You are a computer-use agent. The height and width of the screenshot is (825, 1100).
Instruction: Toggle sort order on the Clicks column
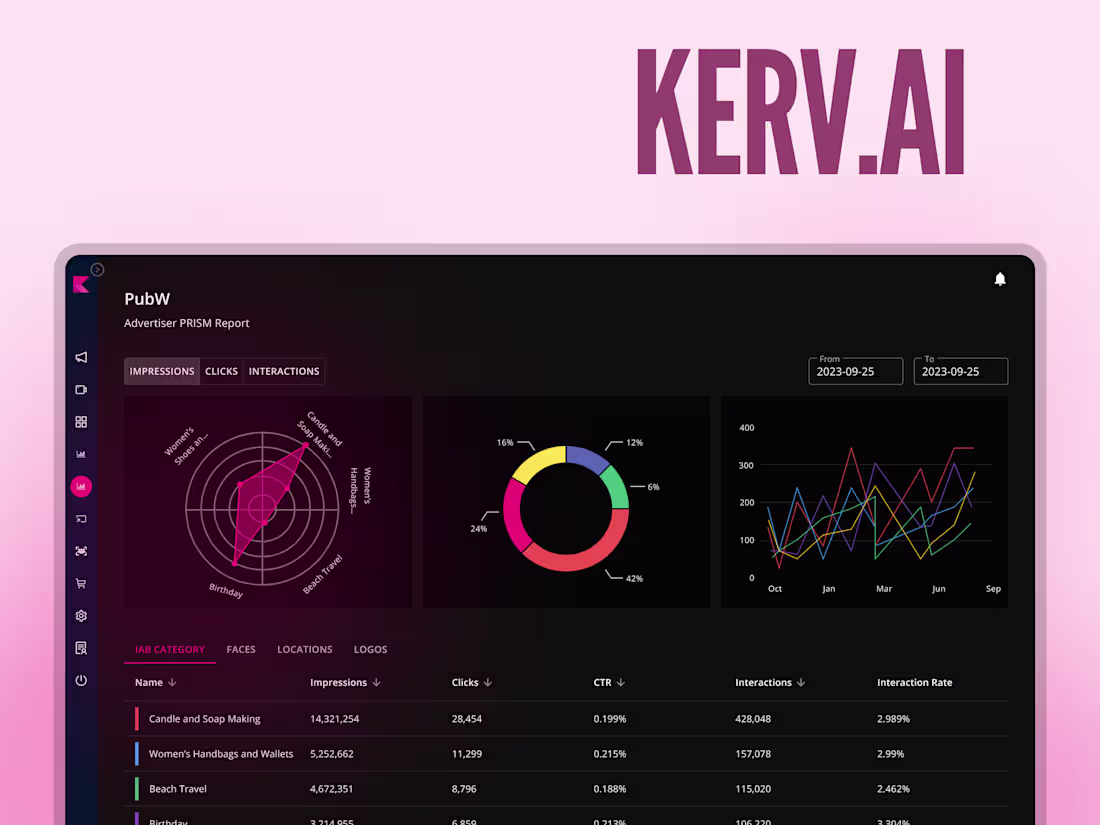coord(471,682)
